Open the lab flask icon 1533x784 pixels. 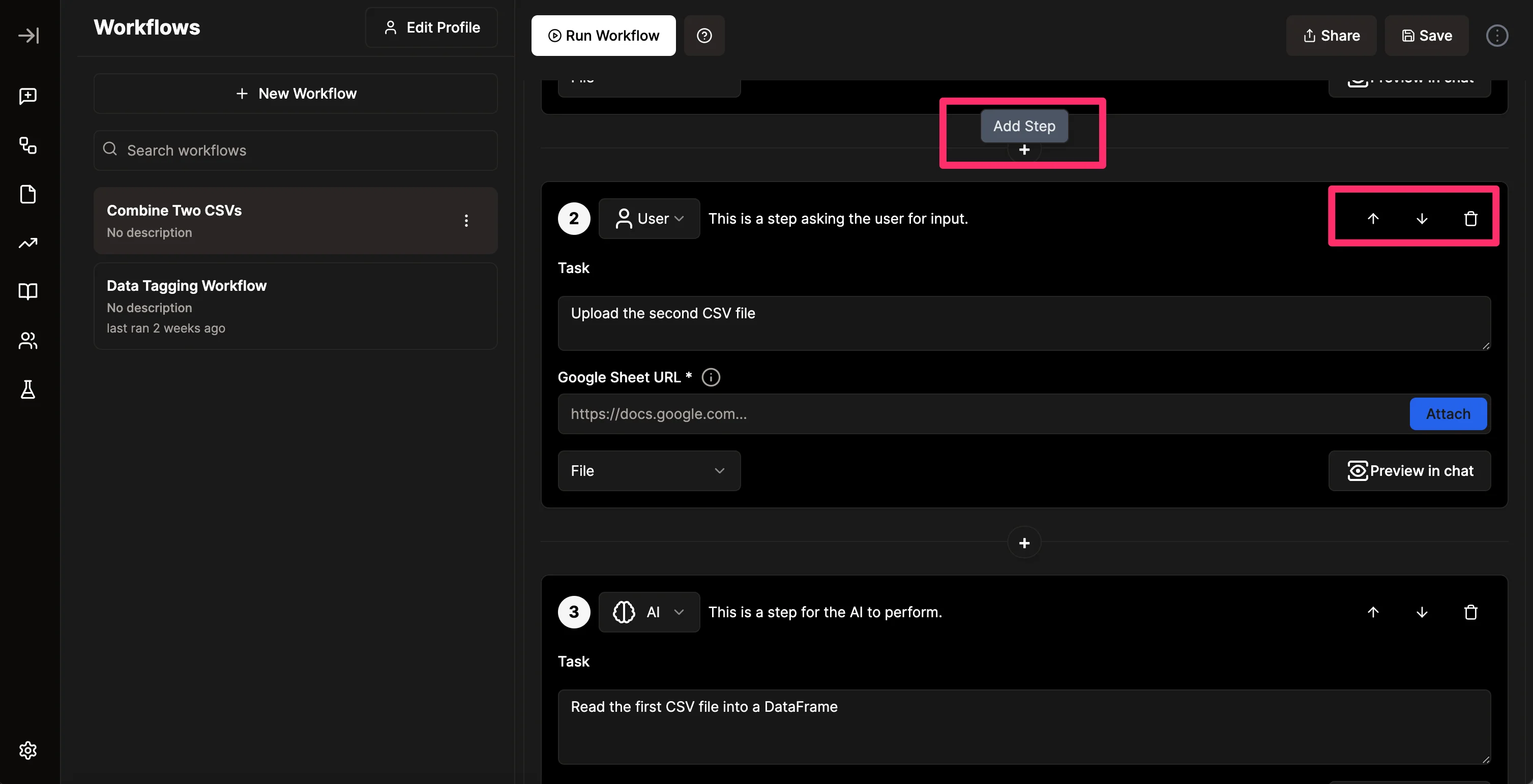28,389
